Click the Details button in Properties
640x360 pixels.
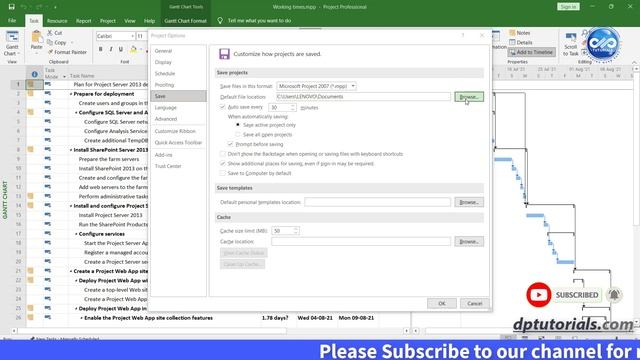tap(520, 42)
